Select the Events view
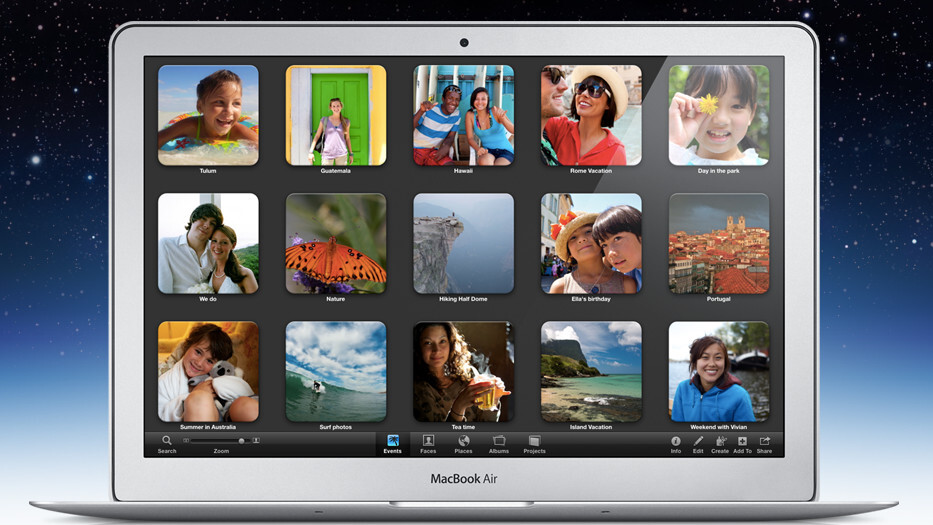The height and width of the screenshot is (525, 933). point(392,441)
